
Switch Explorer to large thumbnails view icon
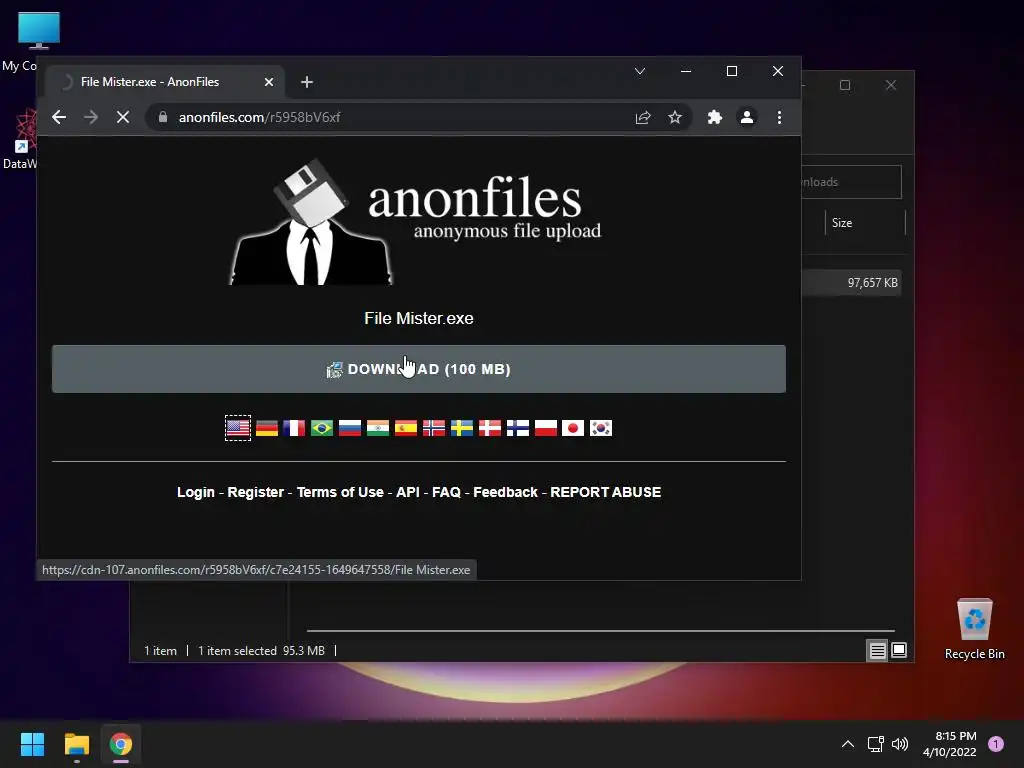(899, 650)
